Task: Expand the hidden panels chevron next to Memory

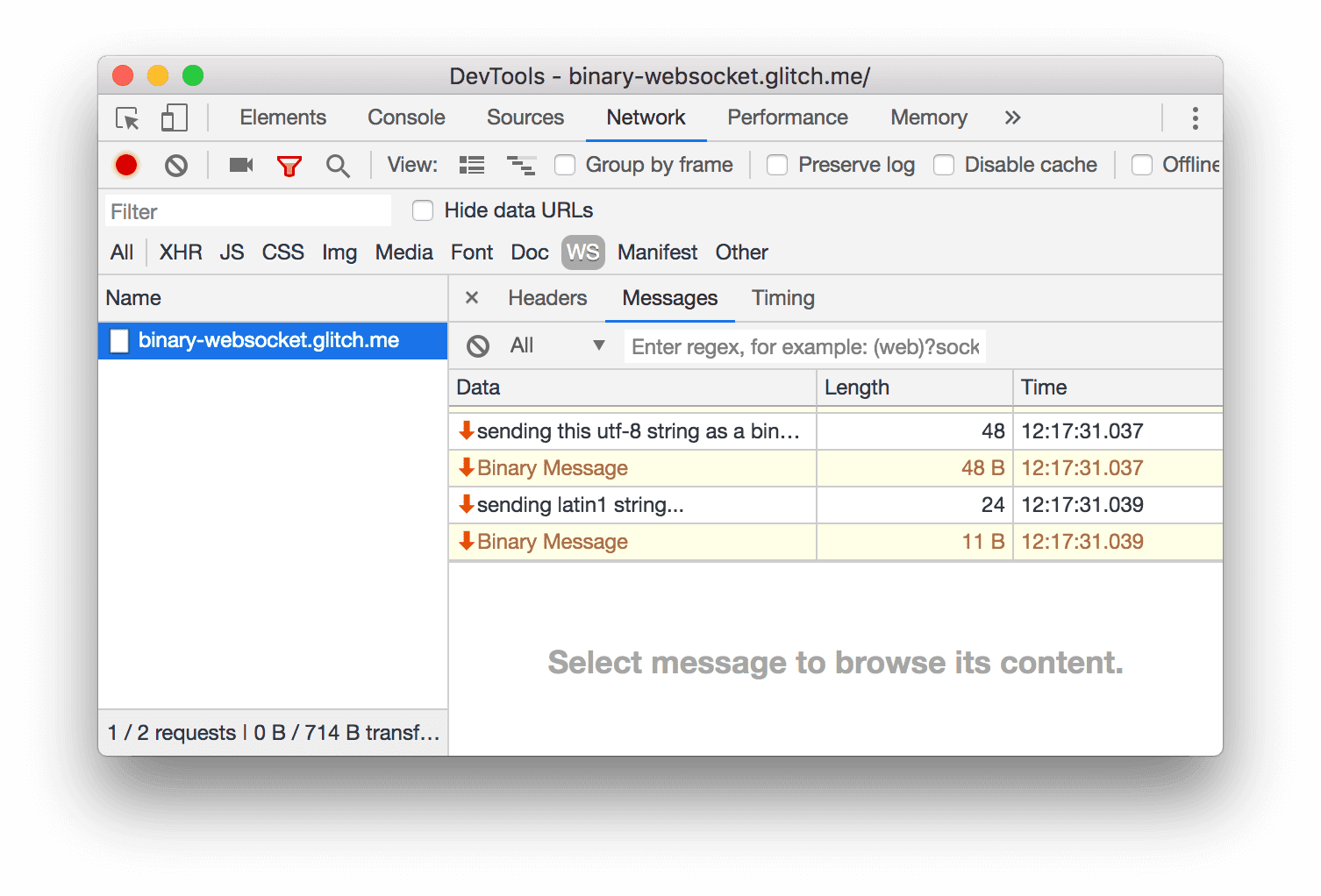Action: [1013, 117]
